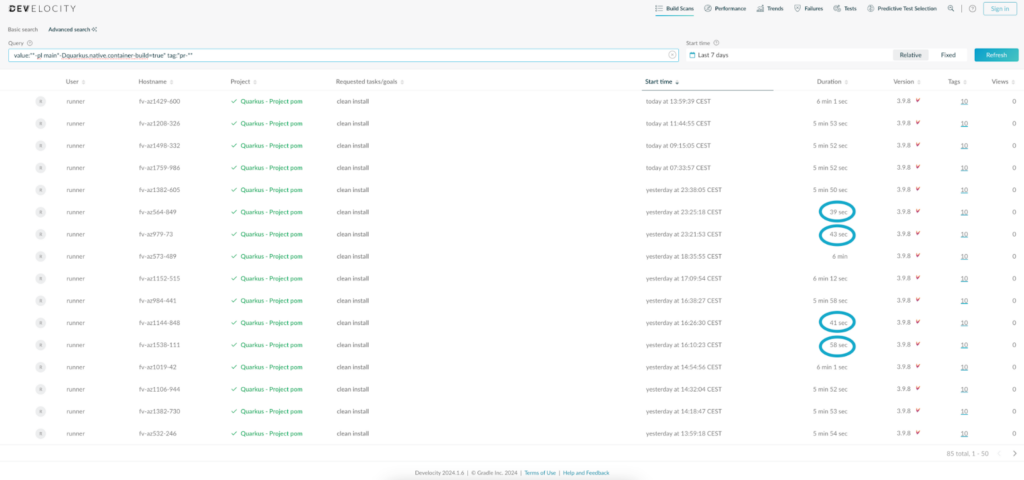The width and height of the screenshot is (1024, 480).
Task: Open build scan icon for fv-az564-849 row
Action: tap(41, 212)
